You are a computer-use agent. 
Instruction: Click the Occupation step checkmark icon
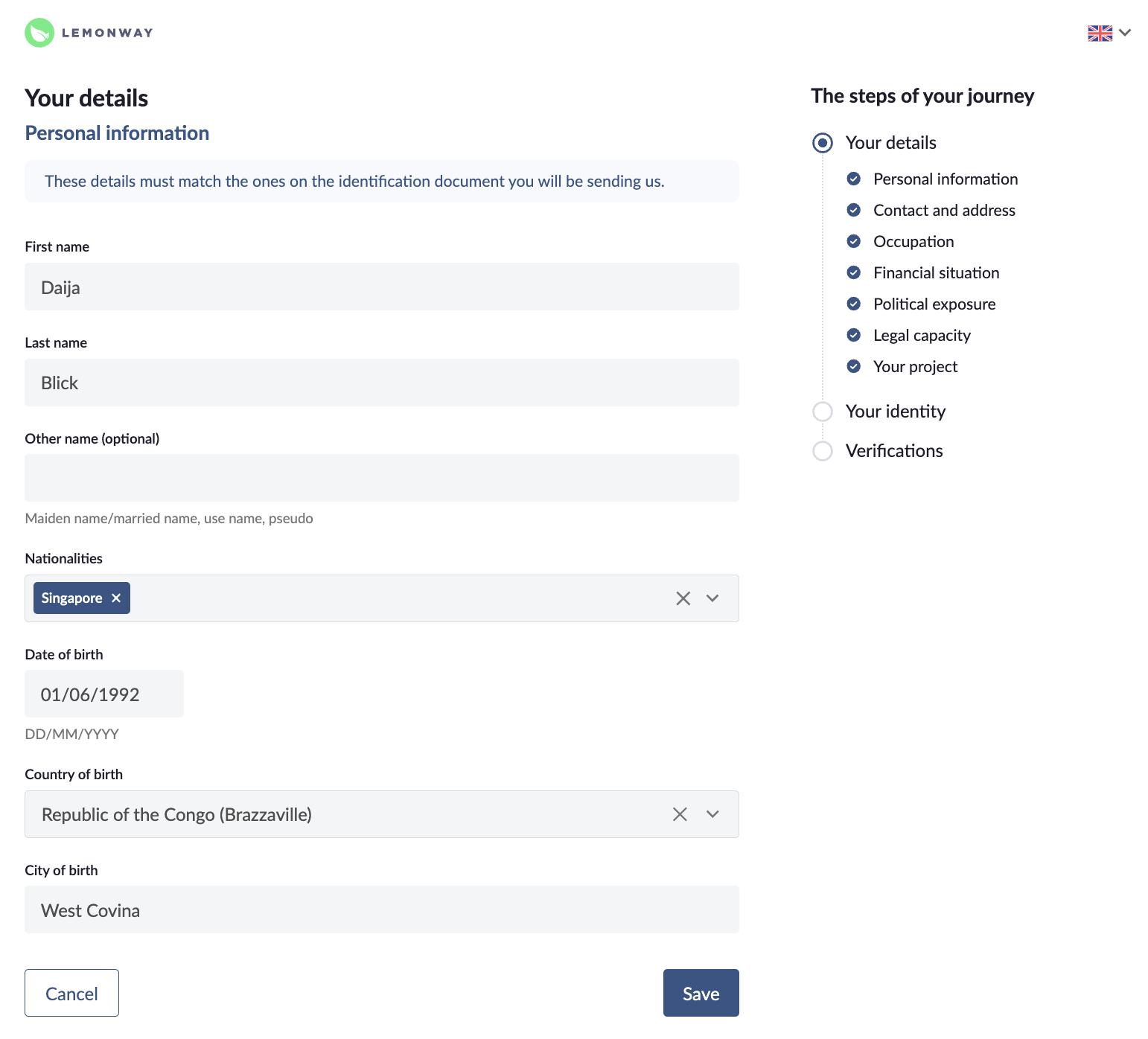(x=854, y=241)
